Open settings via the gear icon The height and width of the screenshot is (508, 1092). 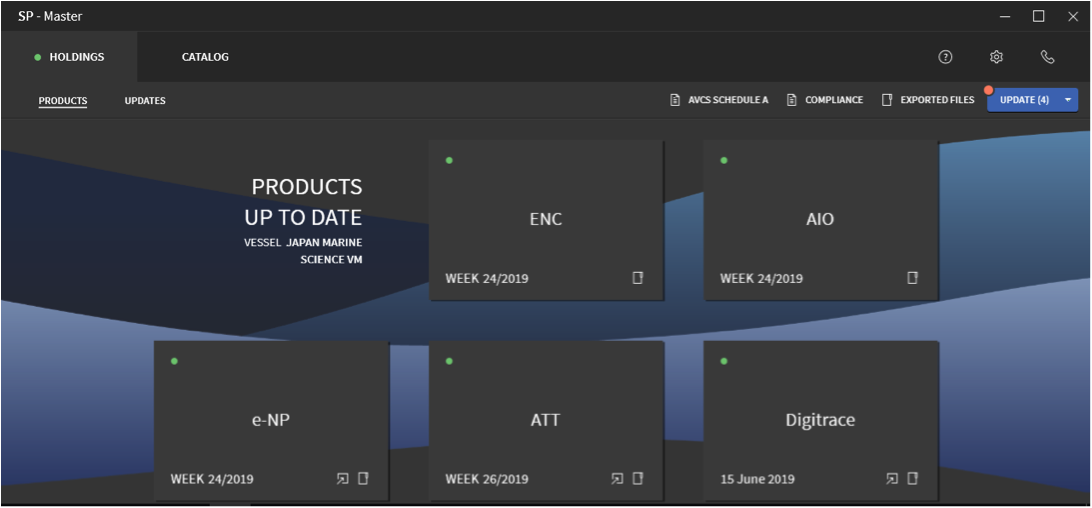tap(997, 57)
